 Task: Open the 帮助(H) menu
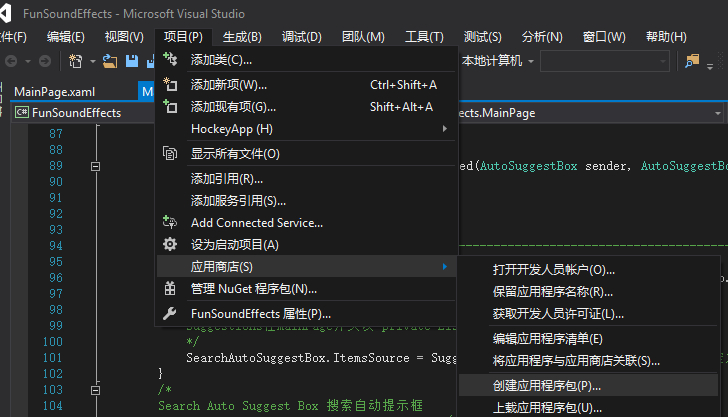(x=666, y=37)
